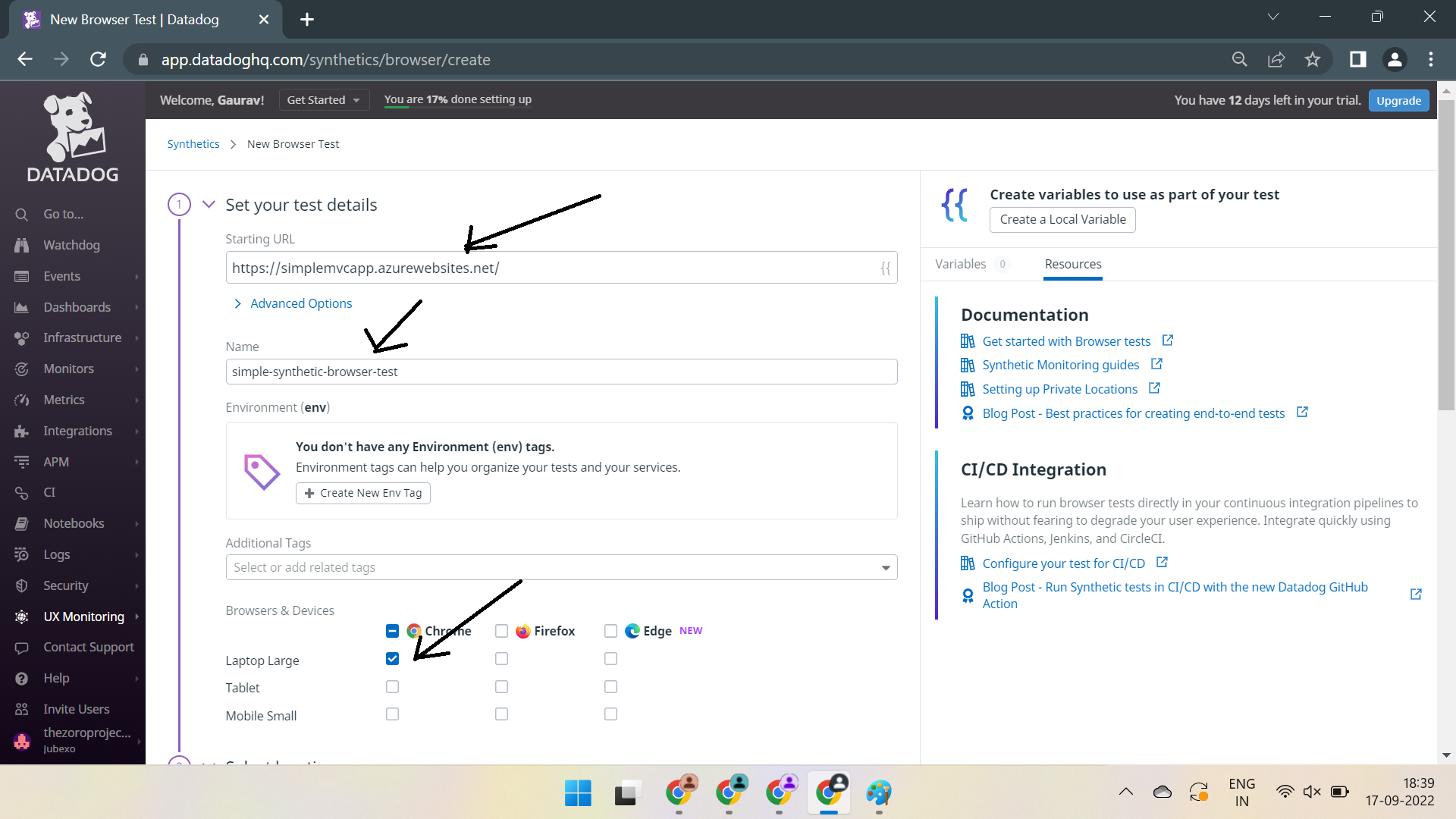This screenshot has width=1456, height=819.
Task: Switch to the Variables tab
Action: click(x=960, y=263)
